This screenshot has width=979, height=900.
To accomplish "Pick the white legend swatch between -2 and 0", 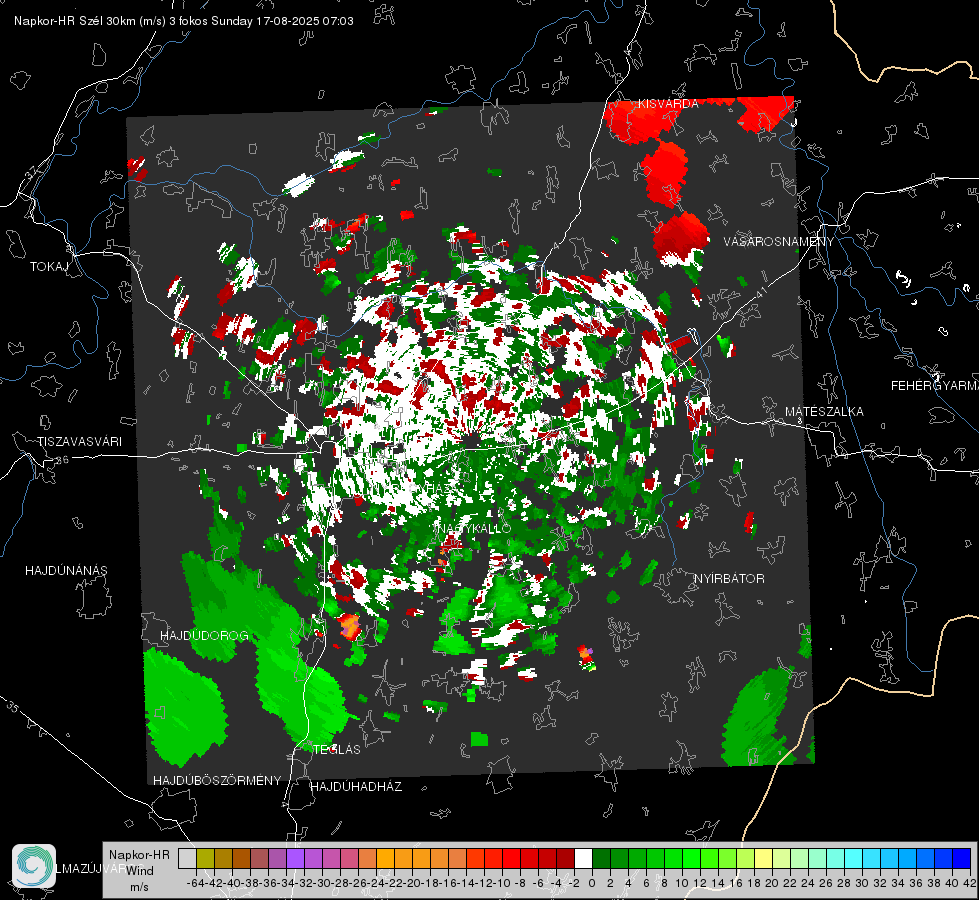I will 583,858.
